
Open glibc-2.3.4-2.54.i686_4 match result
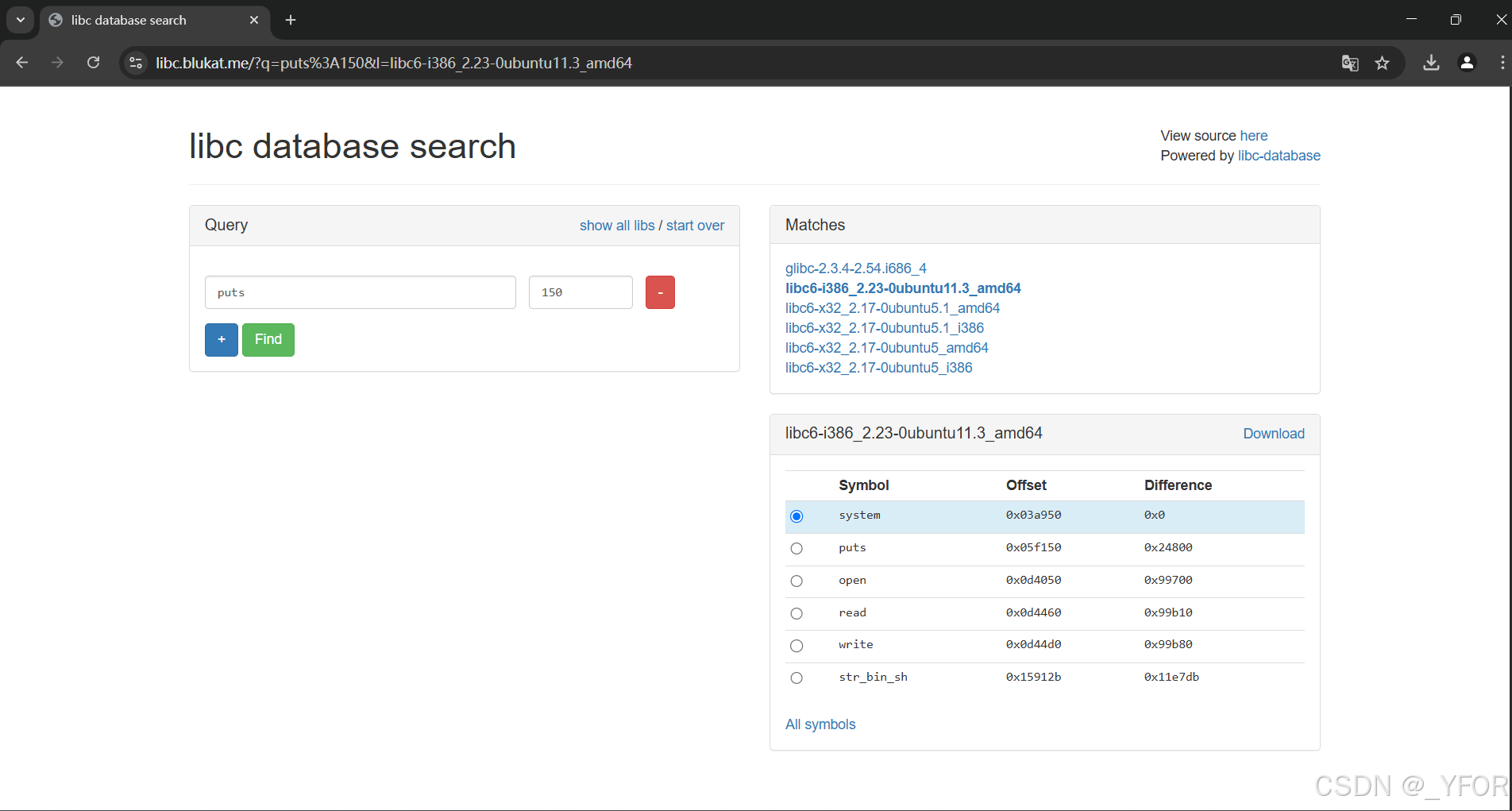click(855, 268)
